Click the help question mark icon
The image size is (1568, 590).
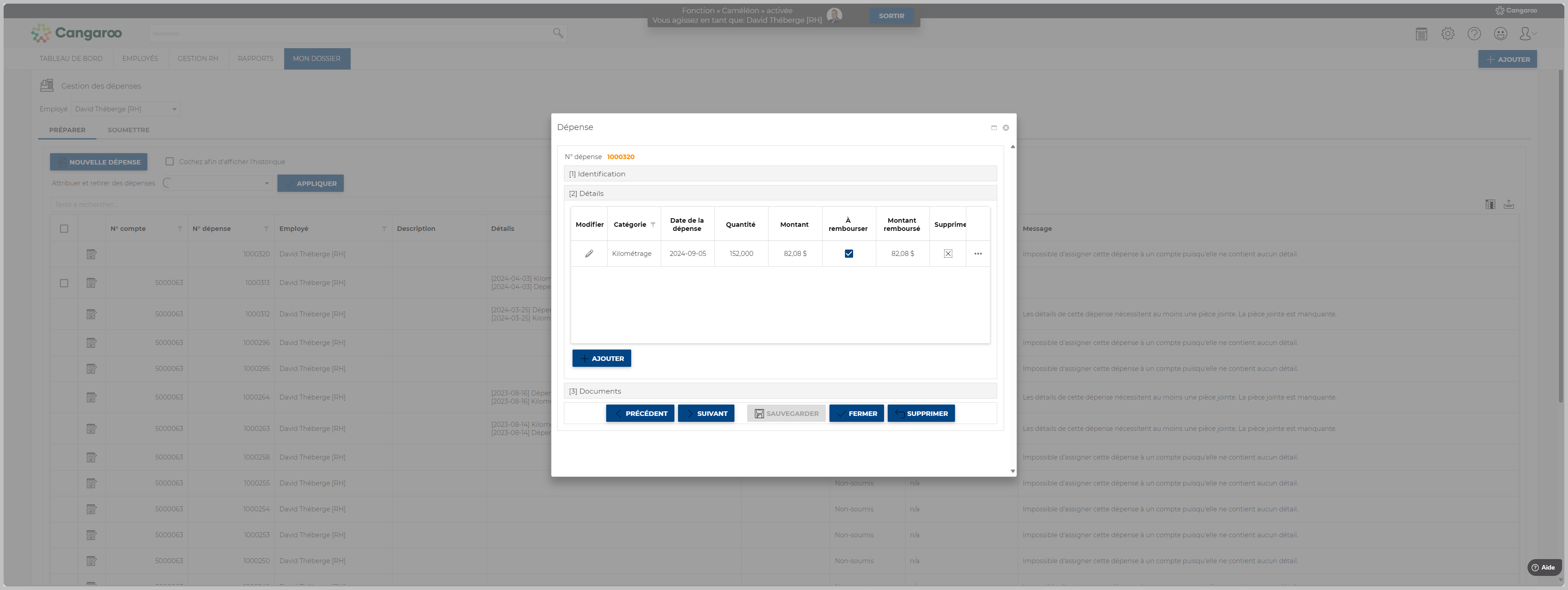coord(1474,34)
